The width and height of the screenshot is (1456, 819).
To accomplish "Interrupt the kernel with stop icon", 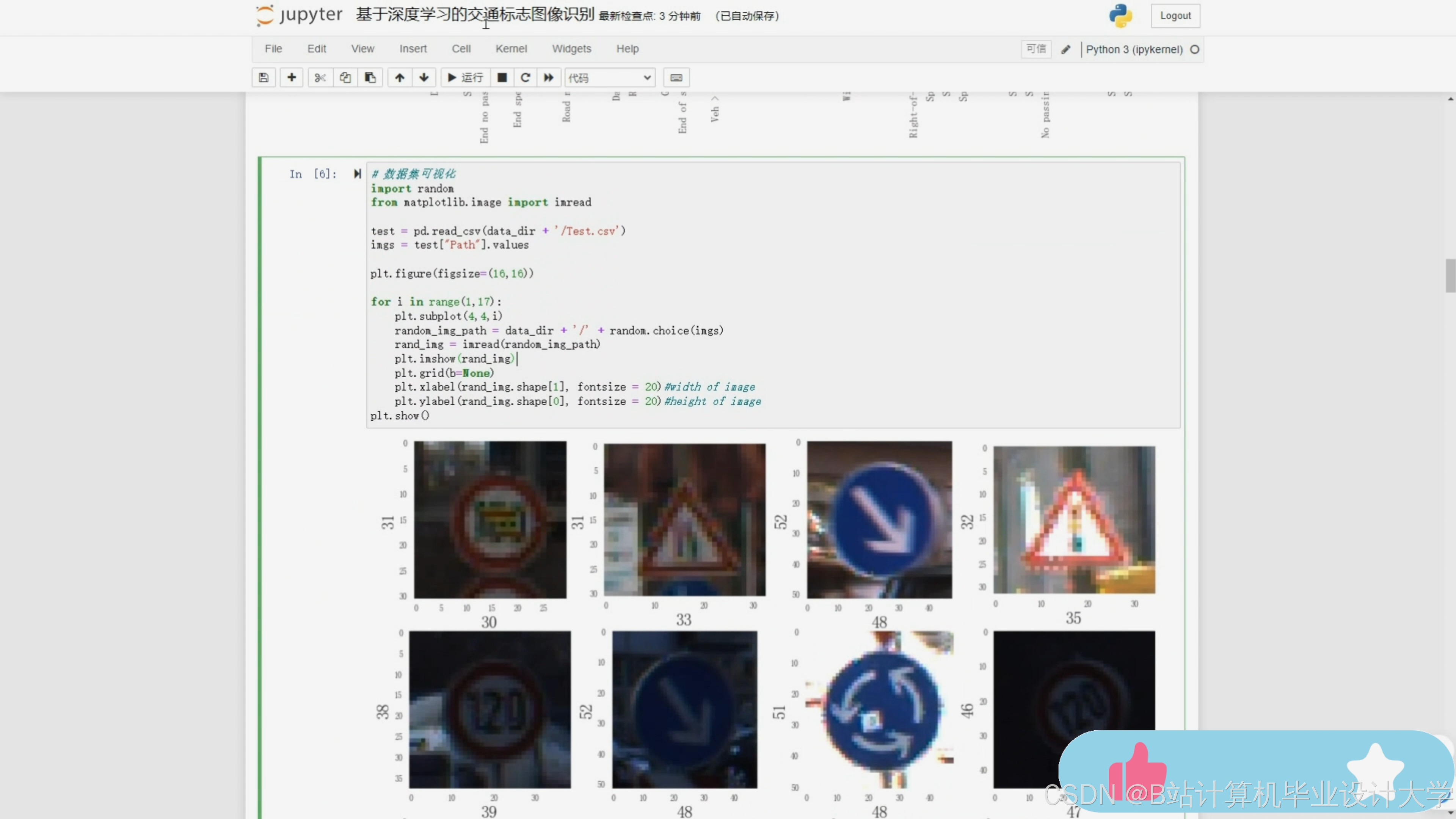I will pyautogui.click(x=501, y=77).
